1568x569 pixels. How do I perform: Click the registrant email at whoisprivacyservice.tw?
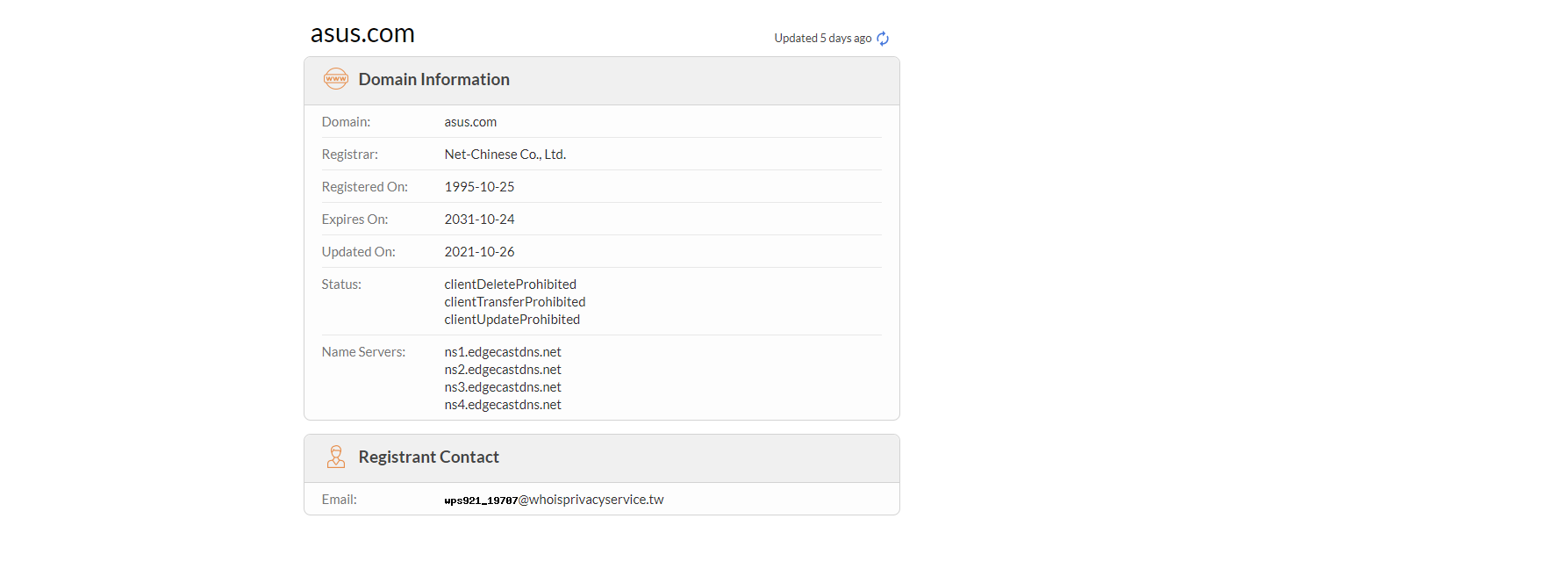click(x=554, y=500)
